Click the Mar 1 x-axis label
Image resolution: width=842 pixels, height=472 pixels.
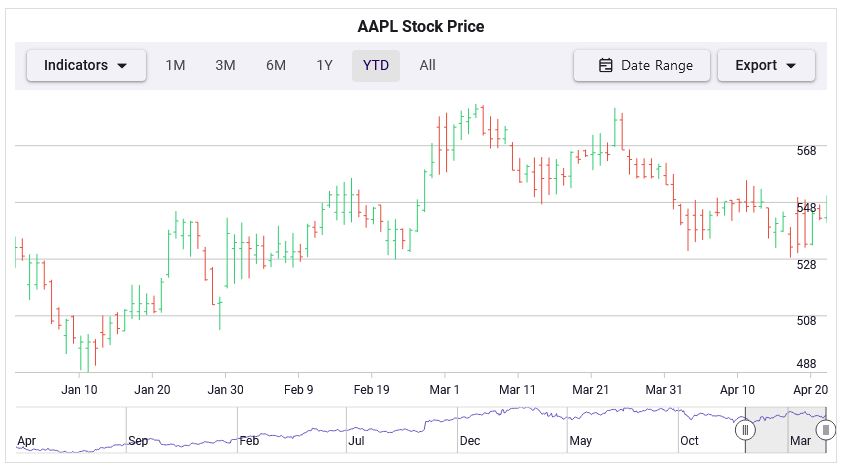tap(444, 390)
